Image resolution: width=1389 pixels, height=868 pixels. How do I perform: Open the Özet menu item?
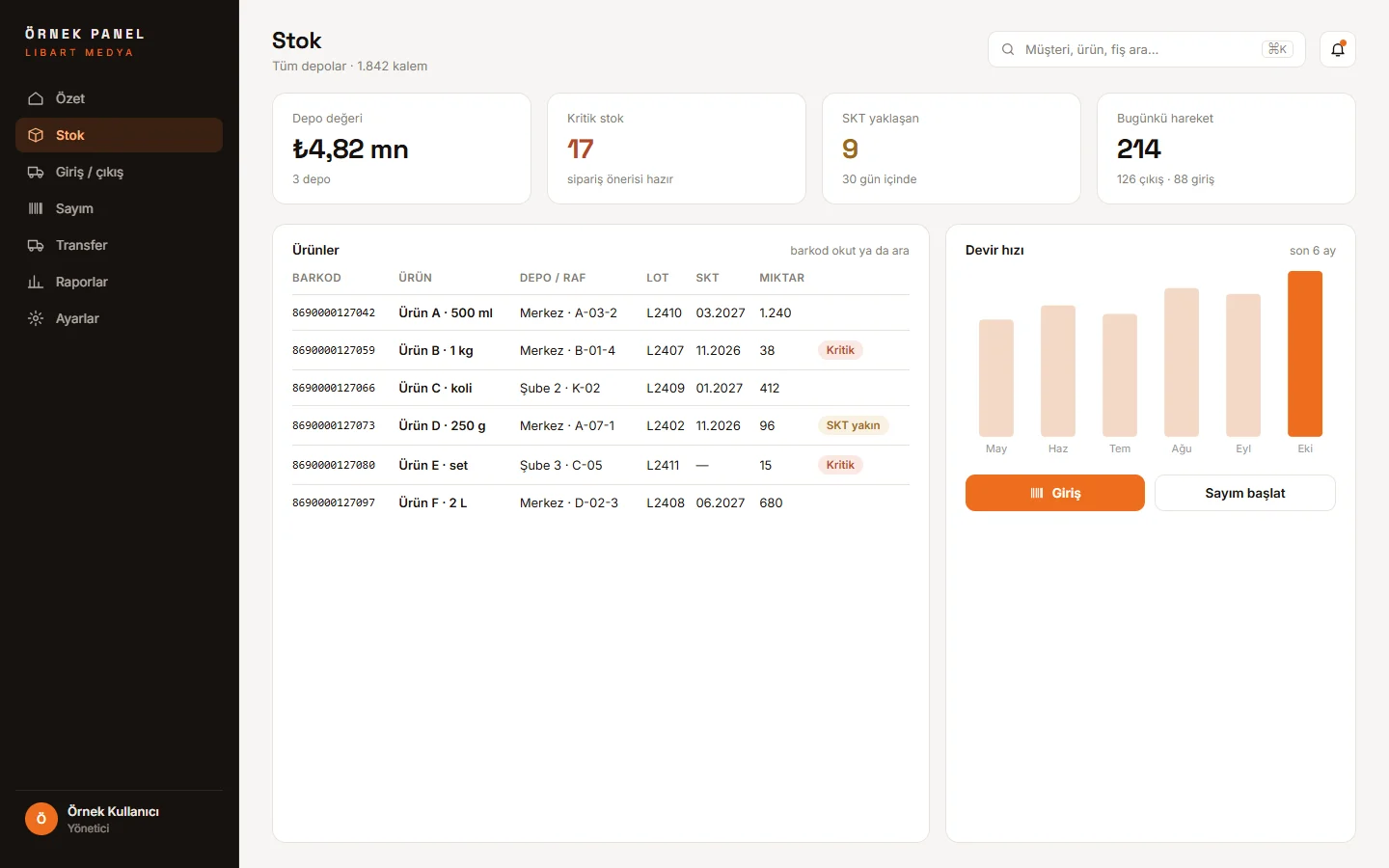(119, 98)
